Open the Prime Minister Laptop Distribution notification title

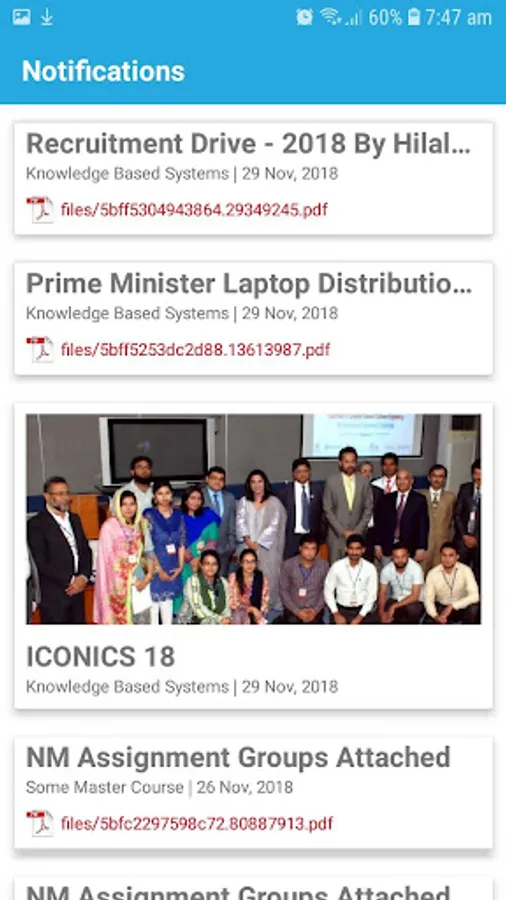point(249,284)
